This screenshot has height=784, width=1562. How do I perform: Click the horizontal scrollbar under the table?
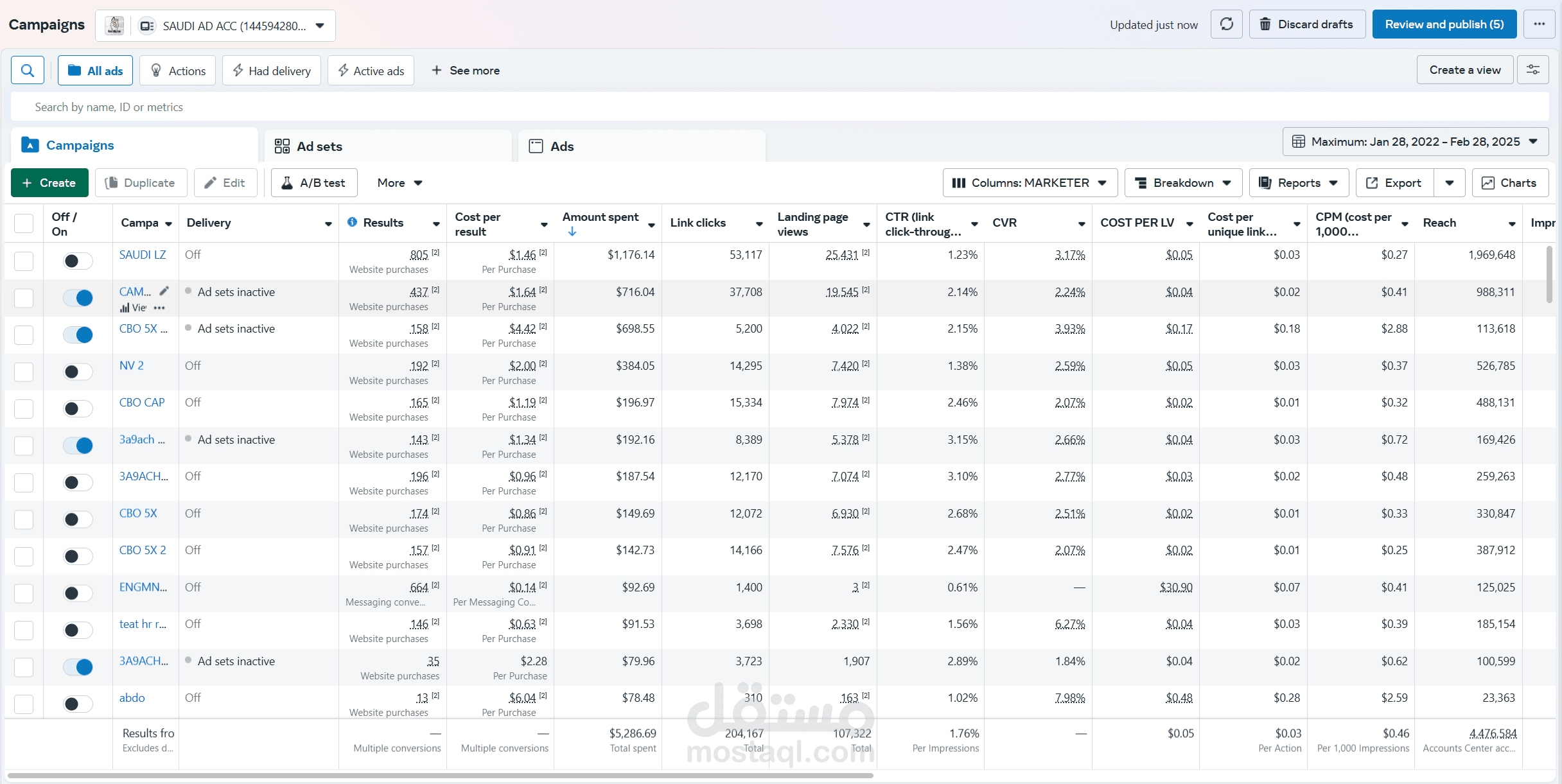440,776
